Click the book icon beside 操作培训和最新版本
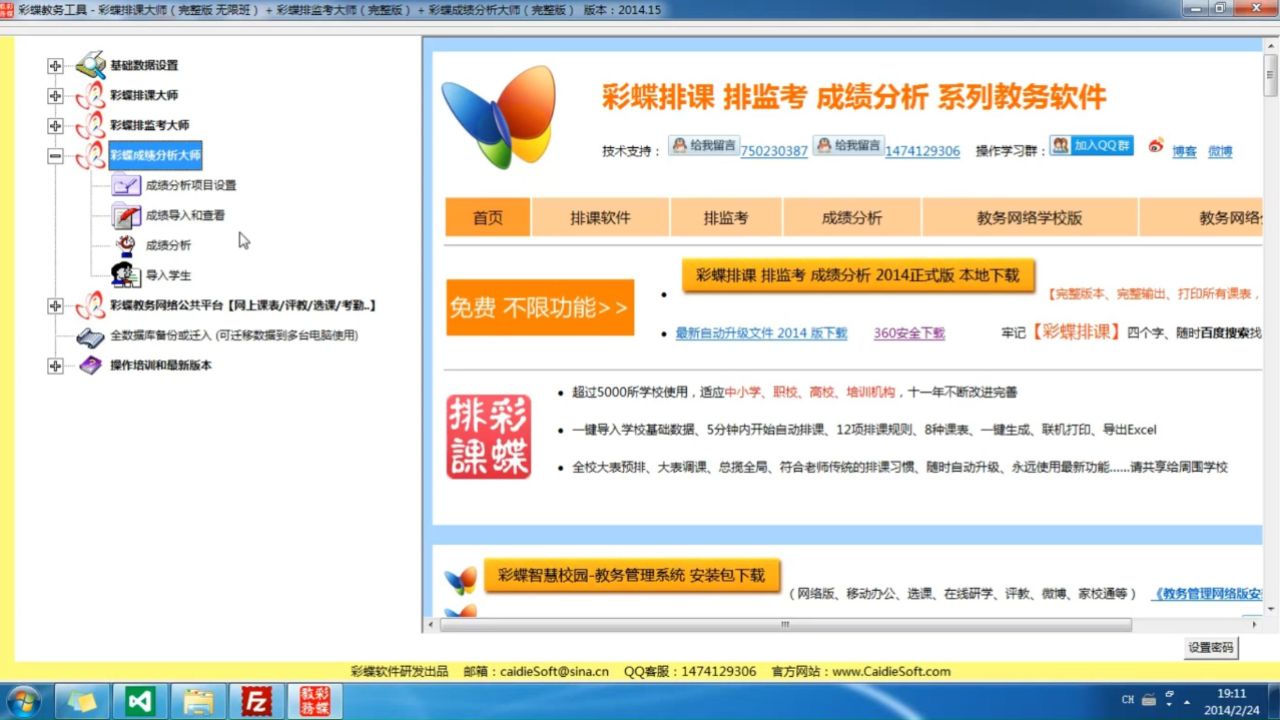This screenshot has height=720, width=1280. pos(90,366)
